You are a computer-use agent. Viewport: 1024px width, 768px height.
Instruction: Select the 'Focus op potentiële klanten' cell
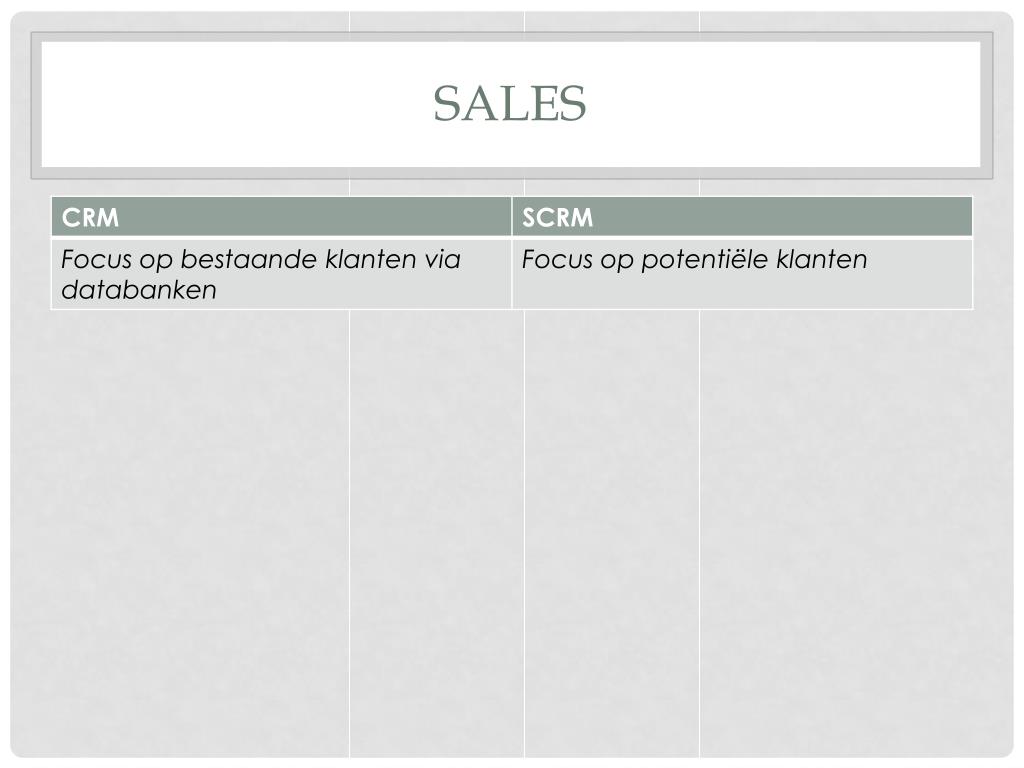pyautogui.click(x=742, y=273)
